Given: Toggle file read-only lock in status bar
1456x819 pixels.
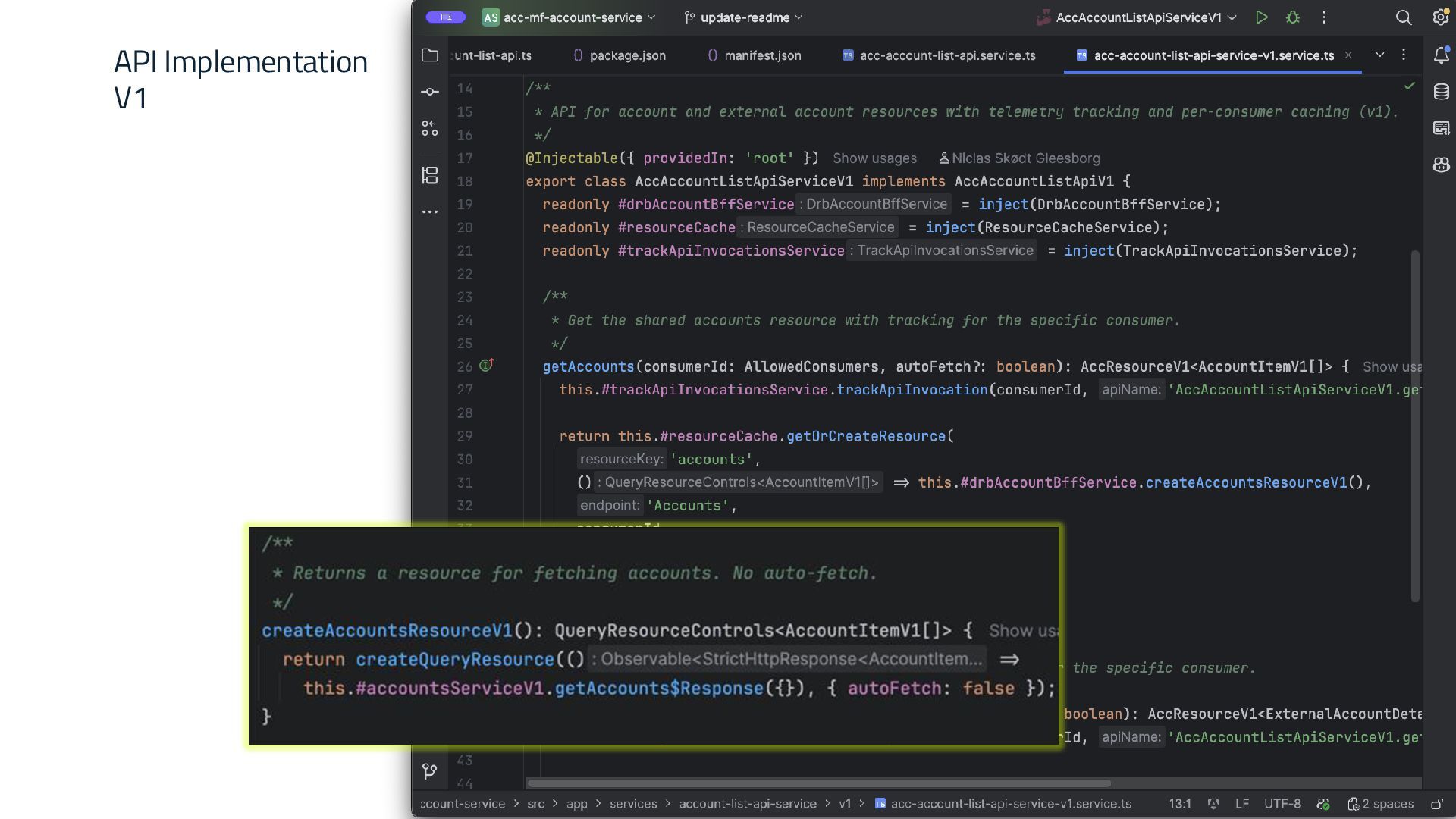Looking at the screenshot, I should [x=1436, y=804].
